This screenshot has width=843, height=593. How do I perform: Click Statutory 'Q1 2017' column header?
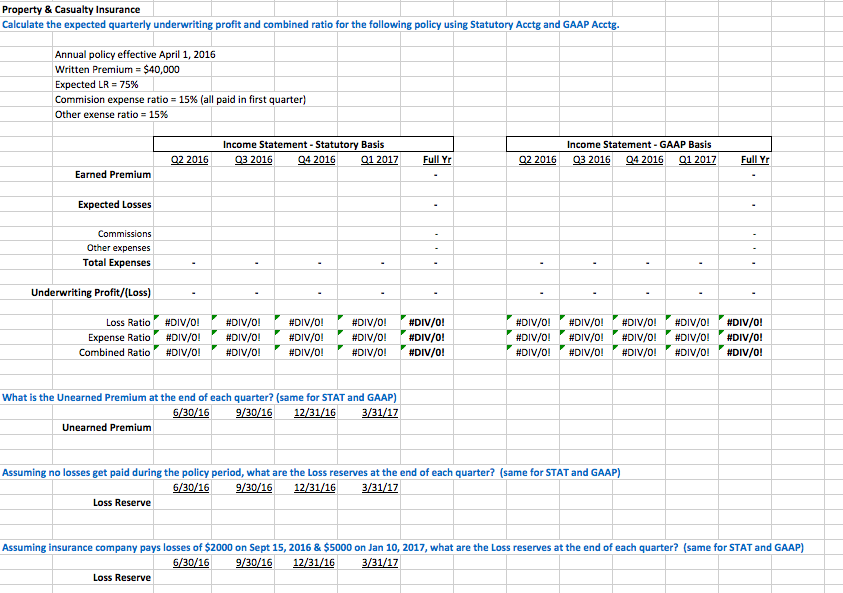pos(379,160)
